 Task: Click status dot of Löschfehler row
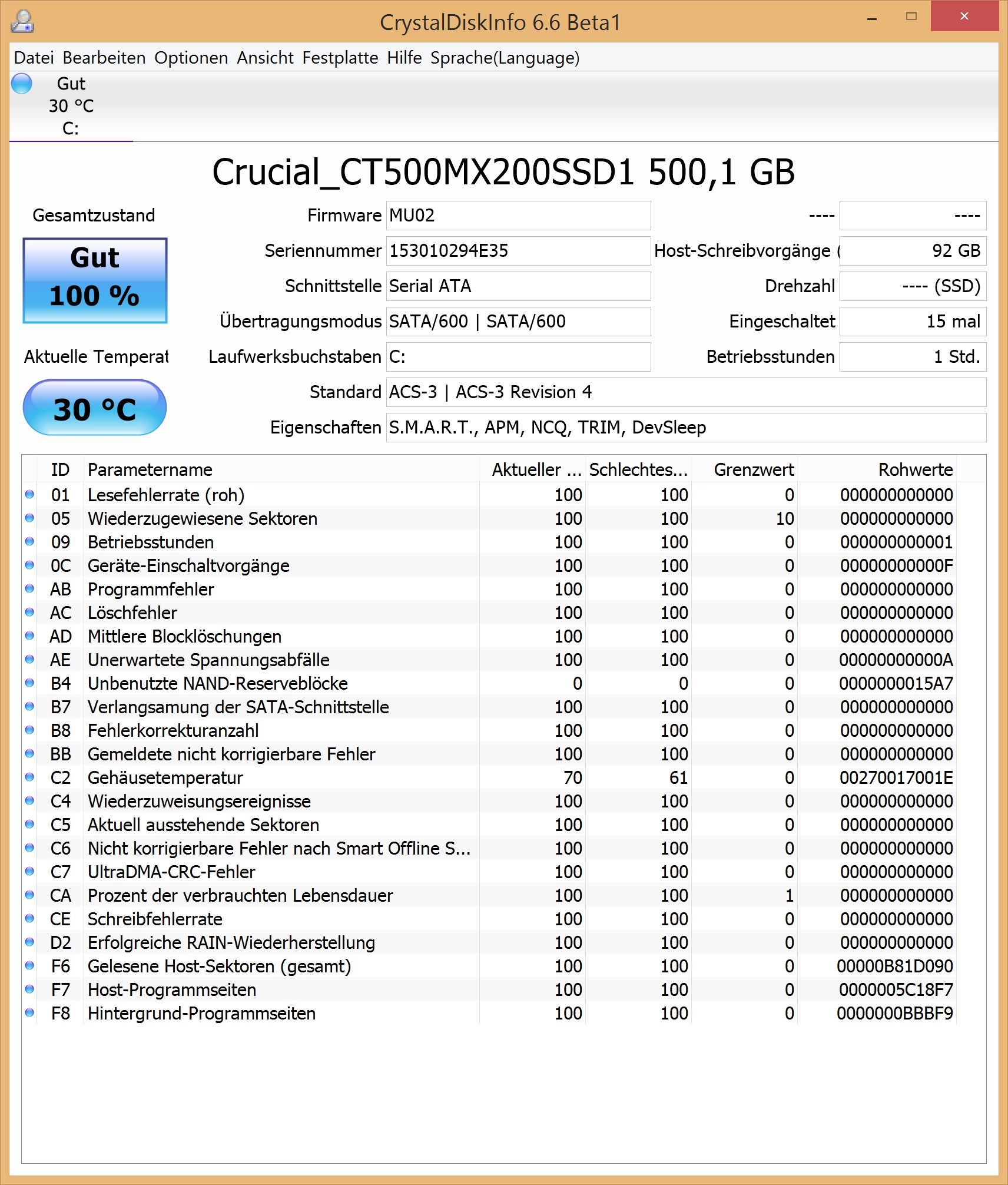pos(29,613)
